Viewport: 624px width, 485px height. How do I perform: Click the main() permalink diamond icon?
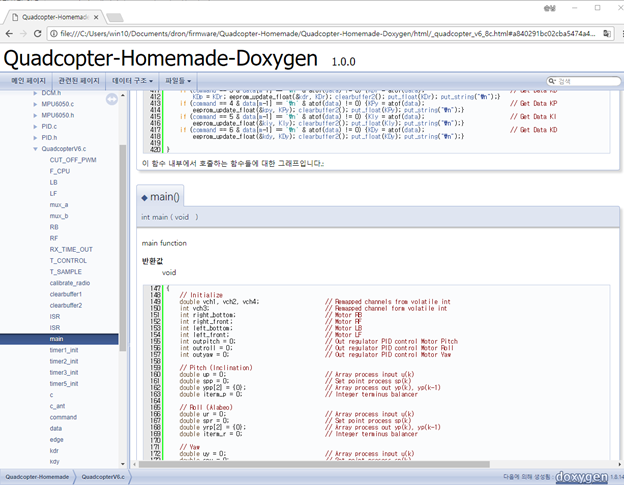pyautogui.click(x=144, y=197)
